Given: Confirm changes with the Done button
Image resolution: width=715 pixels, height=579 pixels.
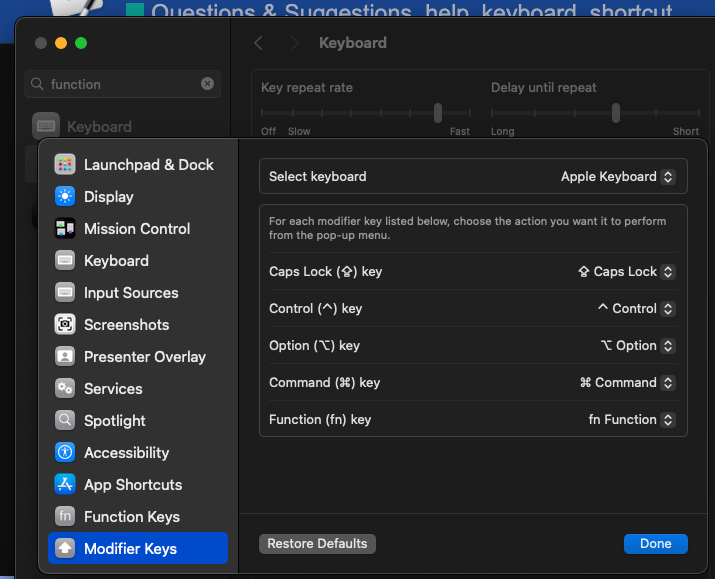Looking at the screenshot, I should coord(655,544).
